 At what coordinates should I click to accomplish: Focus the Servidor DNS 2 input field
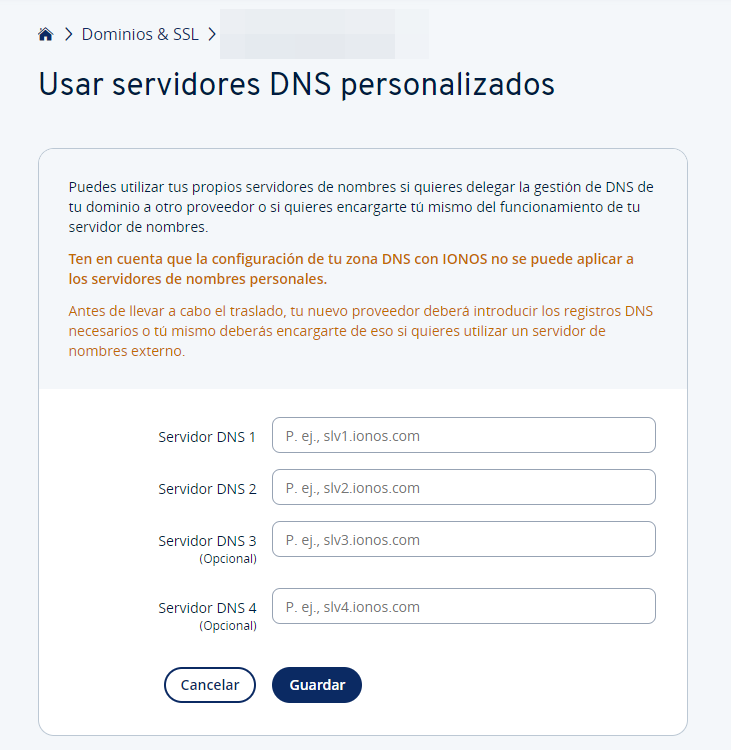click(464, 487)
